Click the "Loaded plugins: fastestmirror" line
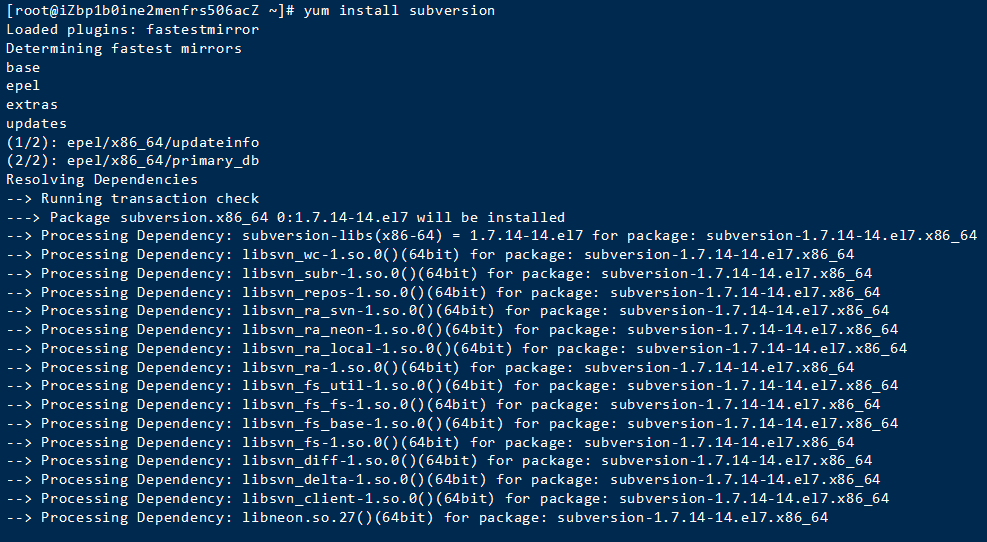 pyautogui.click(x=132, y=29)
